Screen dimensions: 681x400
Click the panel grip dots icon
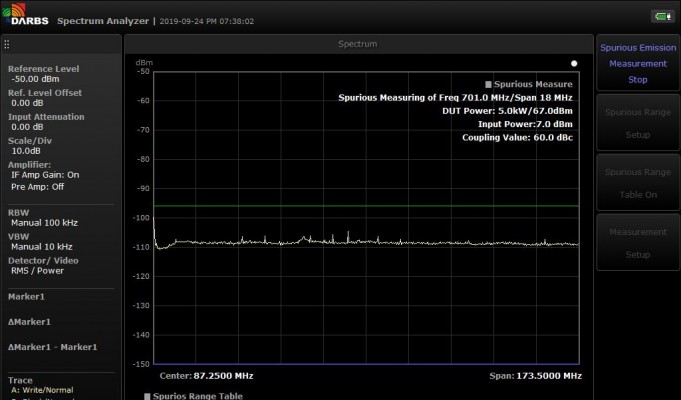point(7,44)
